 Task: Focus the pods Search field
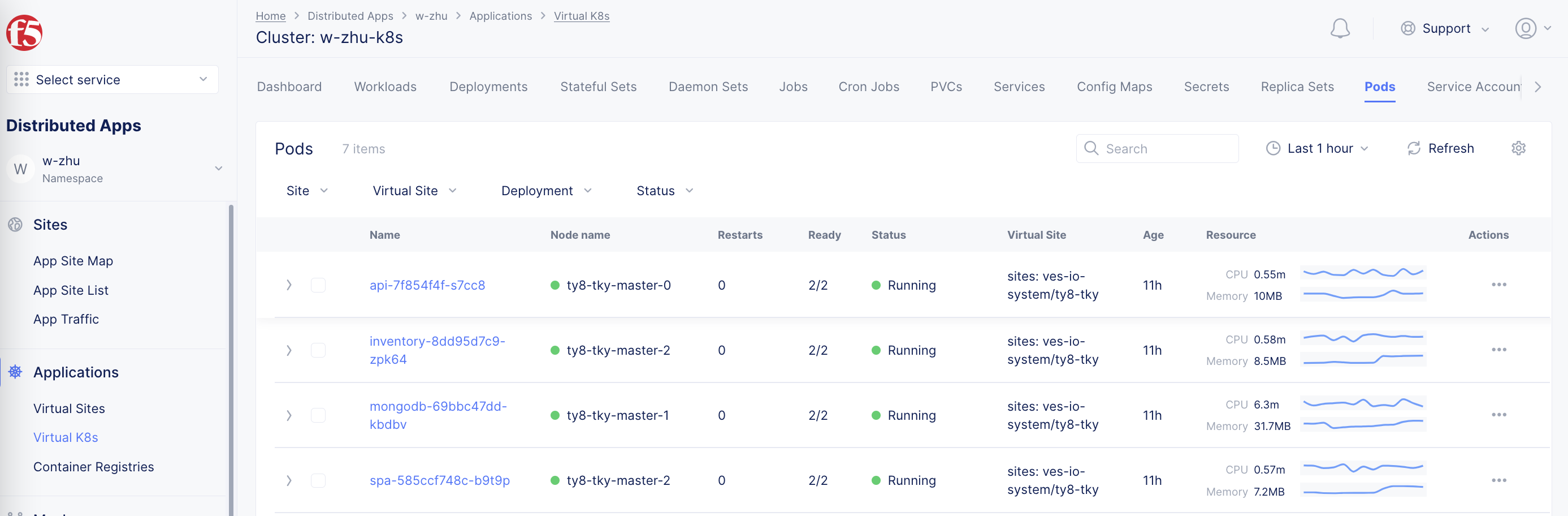click(x=1156, y=148)
